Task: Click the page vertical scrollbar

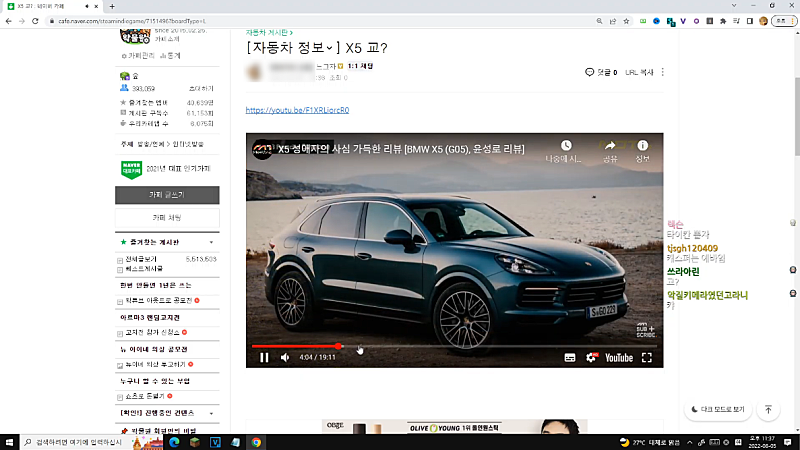Action: pyautogui.click(x=797, y=117)
